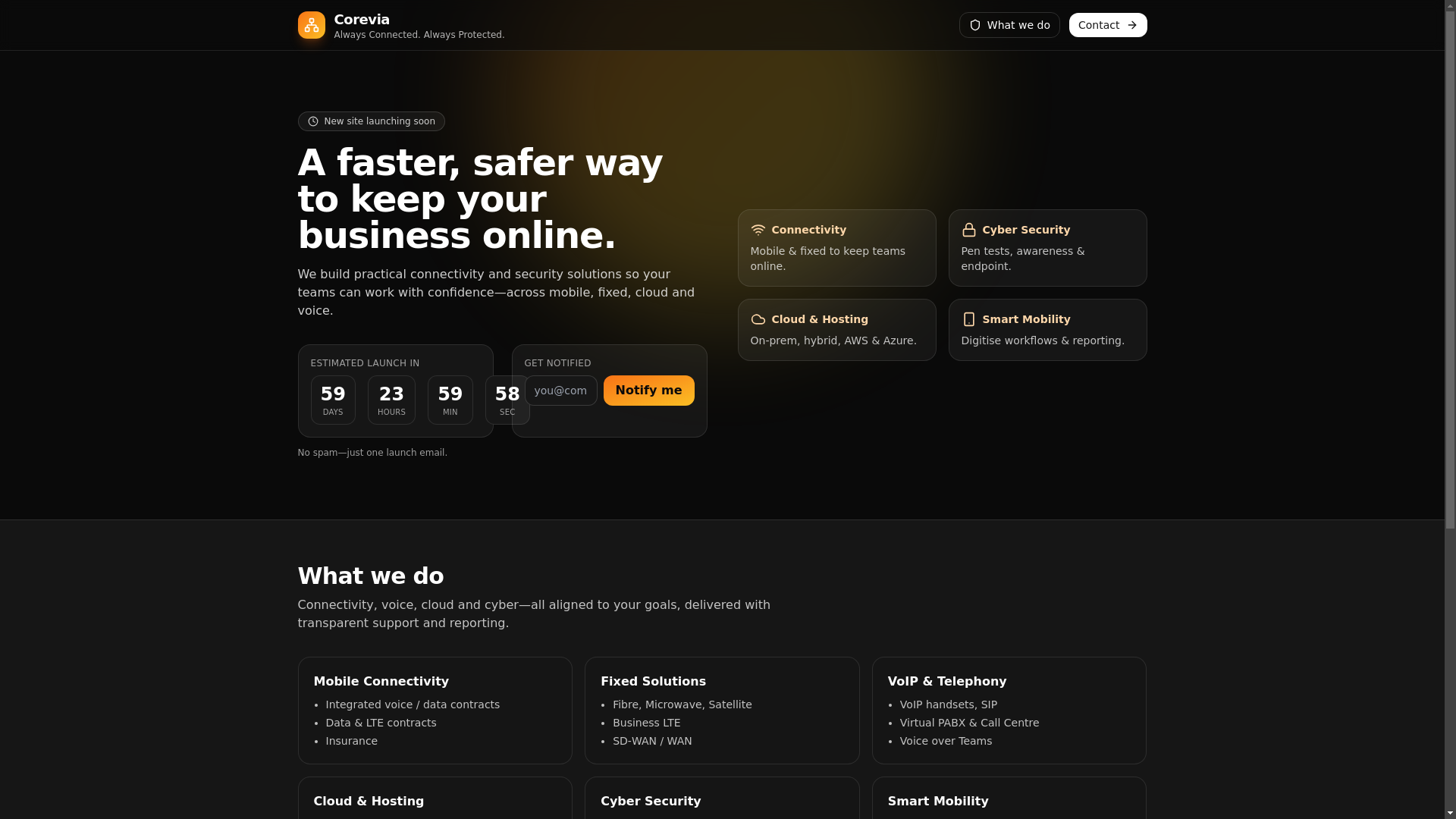Click the VoIP & Telephony card heading

click(947, 682)
